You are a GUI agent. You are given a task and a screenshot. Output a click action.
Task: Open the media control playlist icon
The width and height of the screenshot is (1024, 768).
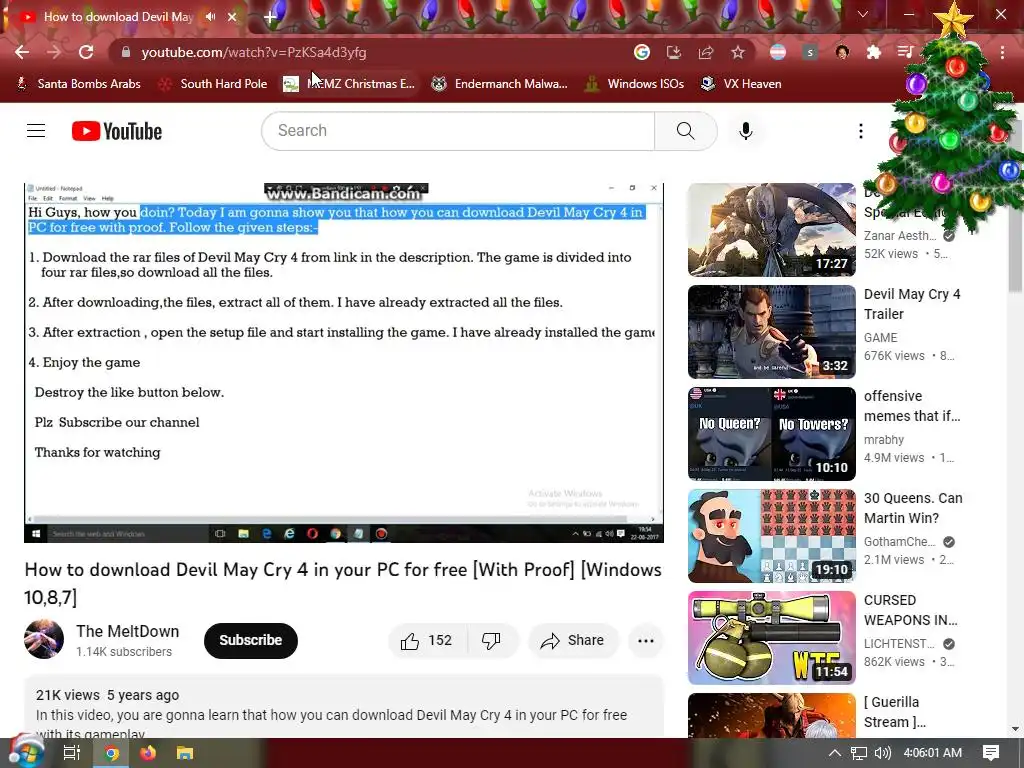pyautogui.click(x=905, y=52)
